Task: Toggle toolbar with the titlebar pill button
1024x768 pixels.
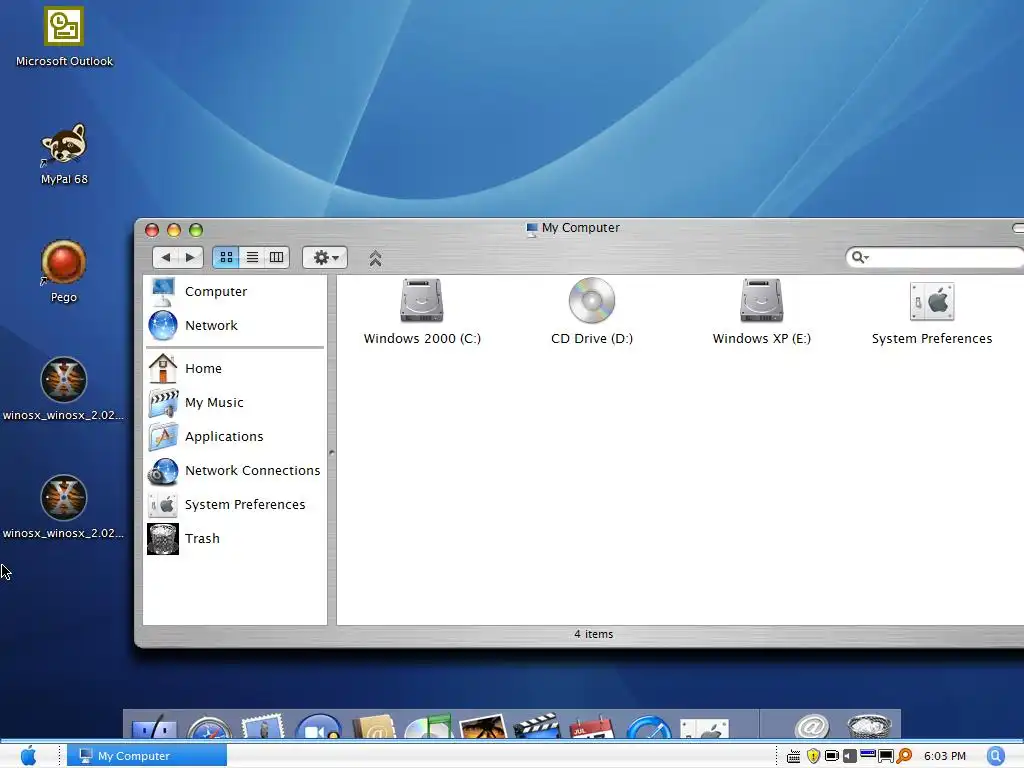Action: (x=1018, y=228)
